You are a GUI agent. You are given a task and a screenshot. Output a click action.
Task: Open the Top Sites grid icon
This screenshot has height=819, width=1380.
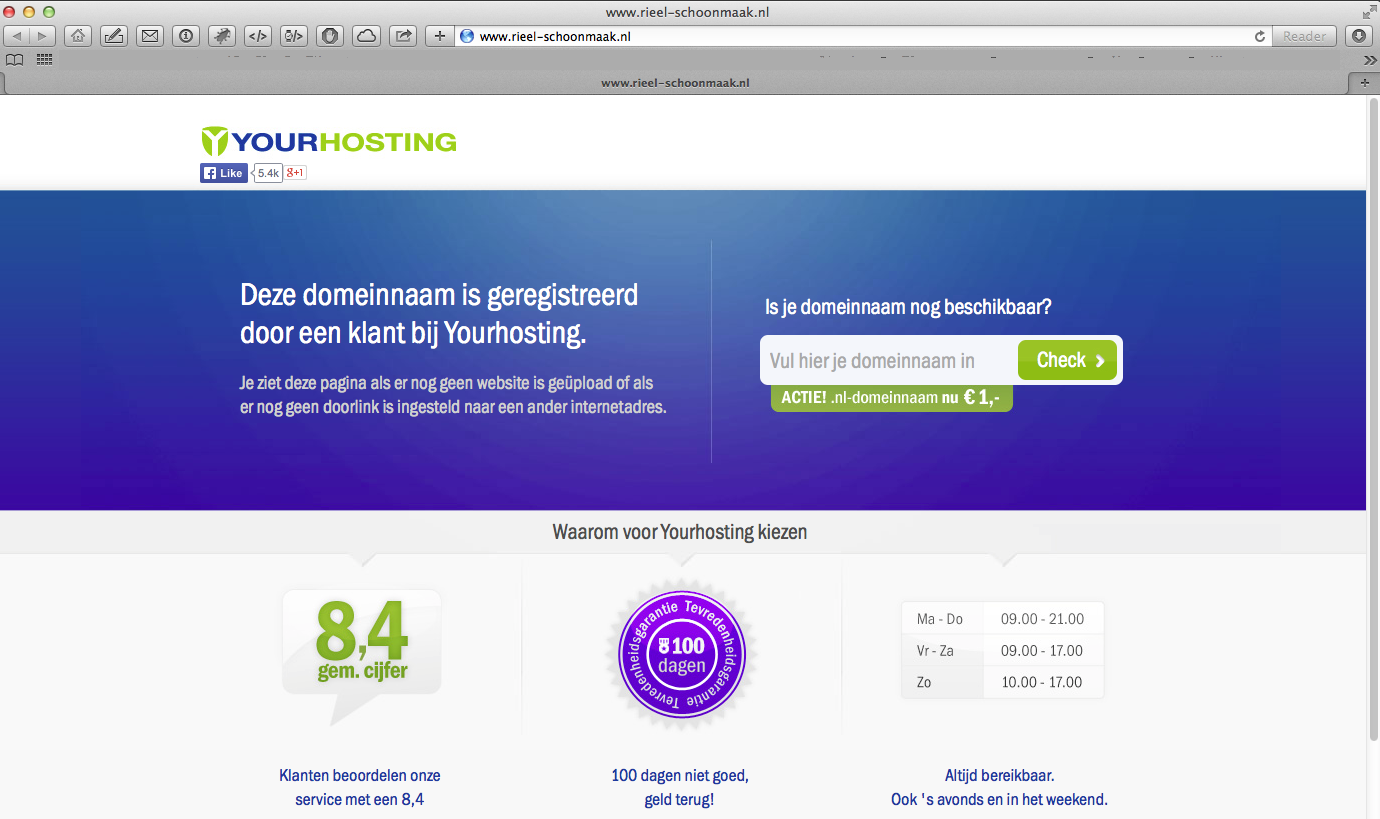click(44, 59)
